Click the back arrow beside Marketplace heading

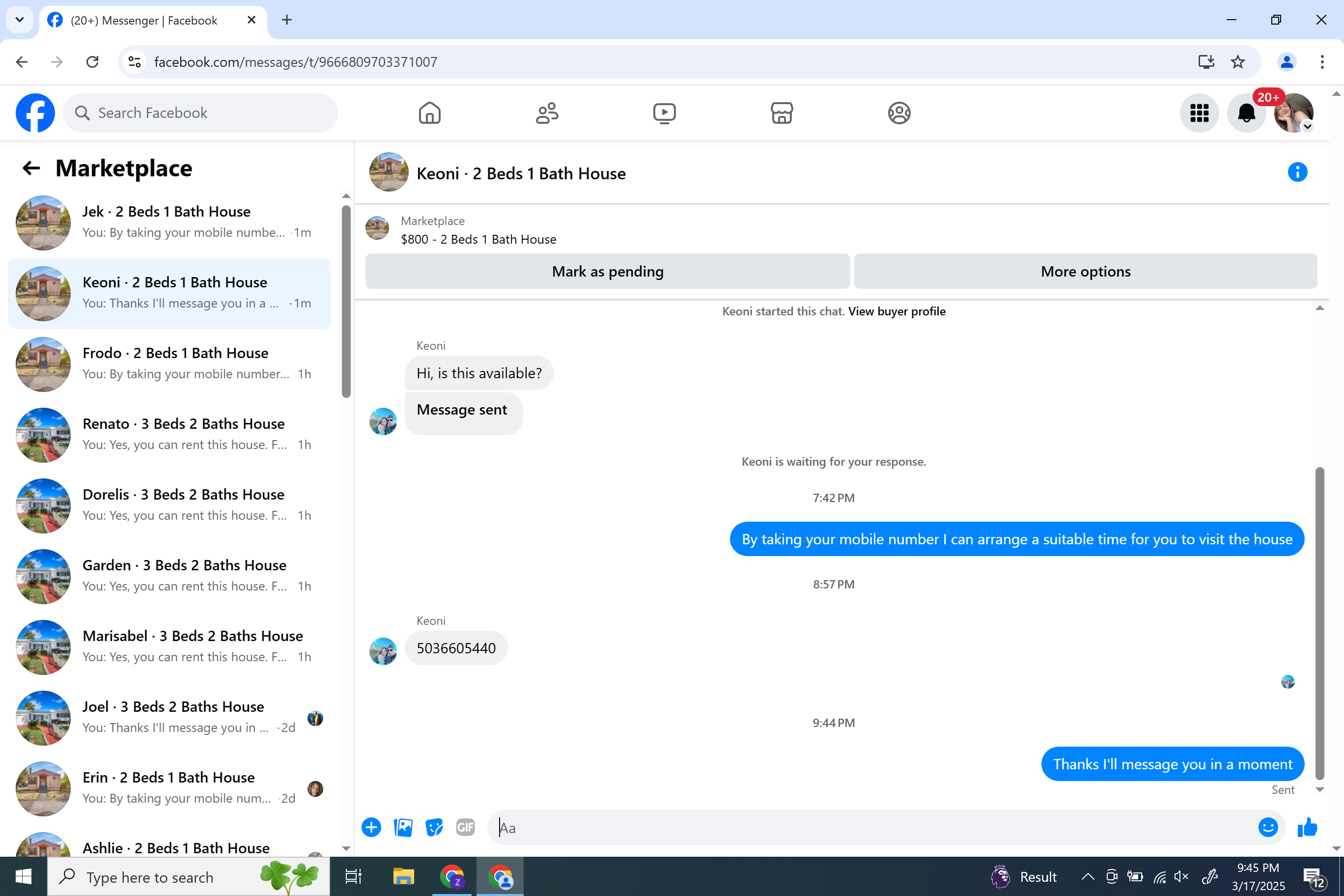click(x=31, y=168)
